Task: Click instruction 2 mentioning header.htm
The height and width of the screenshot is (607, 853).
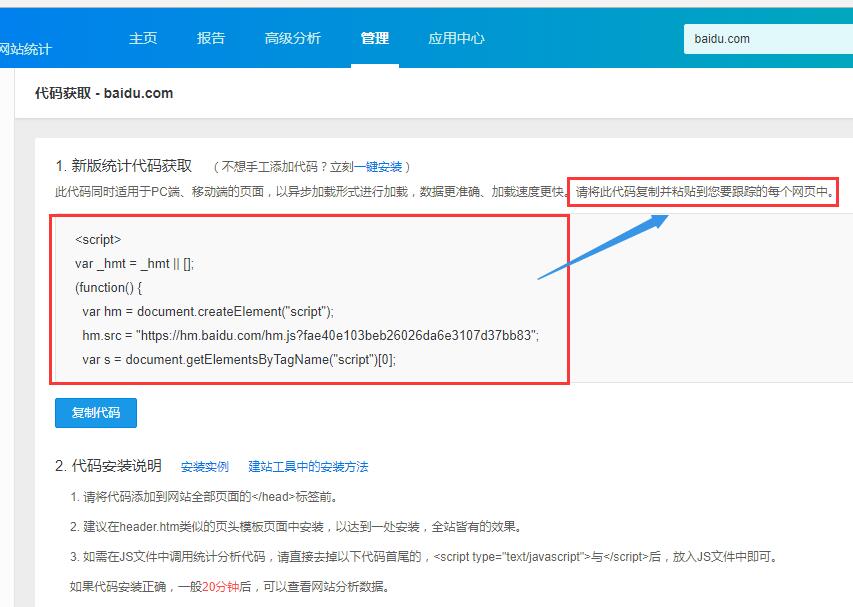Action: (297, 527)
